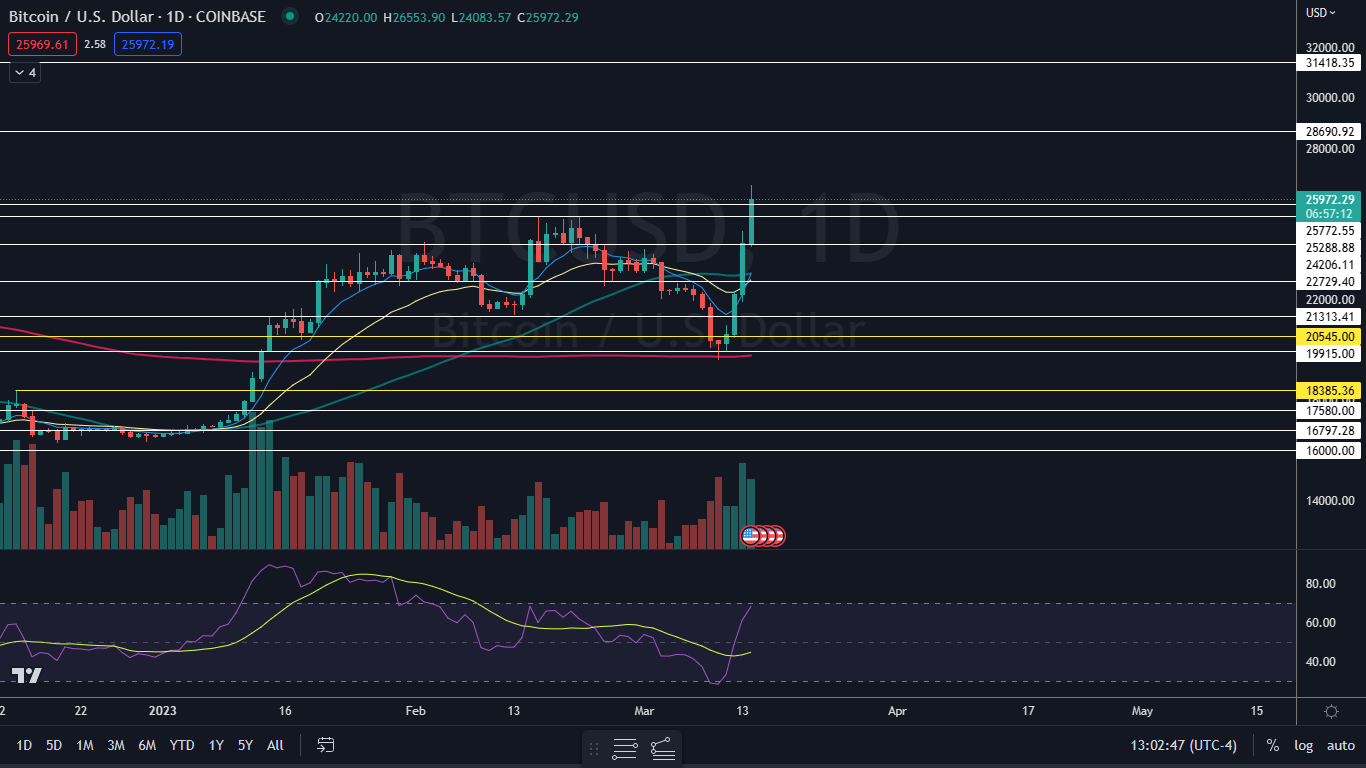This screenshot has width=1366, height=768.
Task: Expand the collapsed 4 indicators legend
Action: [x=25, y=72]
